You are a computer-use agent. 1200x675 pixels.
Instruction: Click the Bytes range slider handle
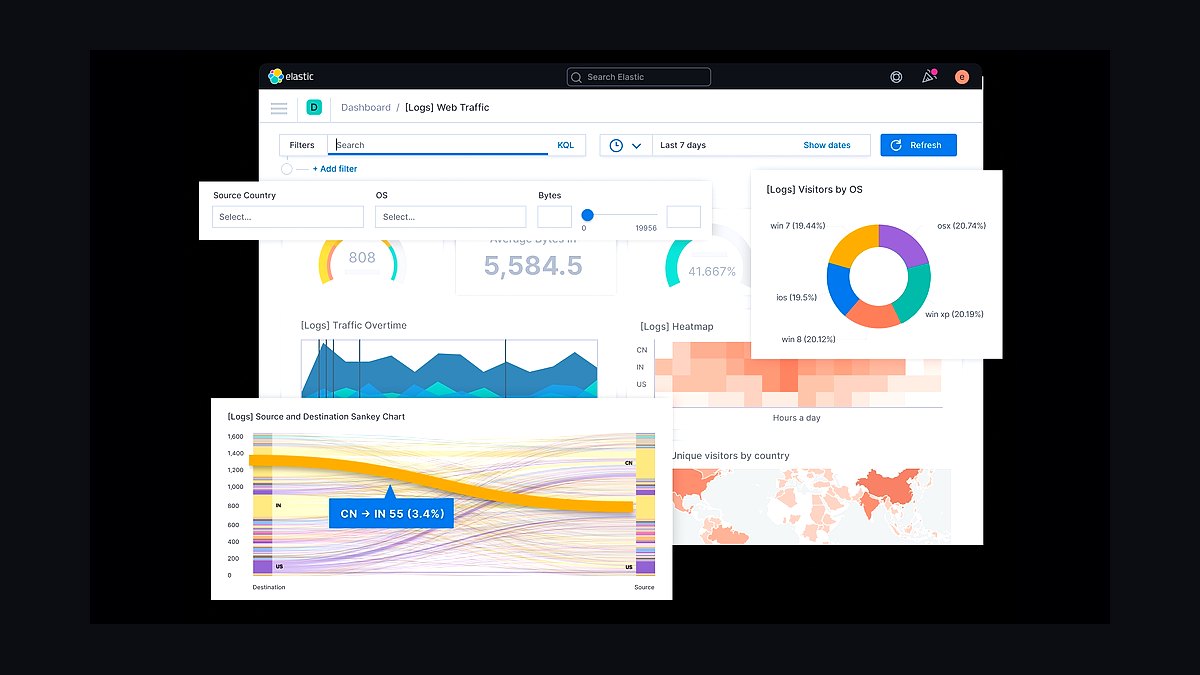(588, 215)
